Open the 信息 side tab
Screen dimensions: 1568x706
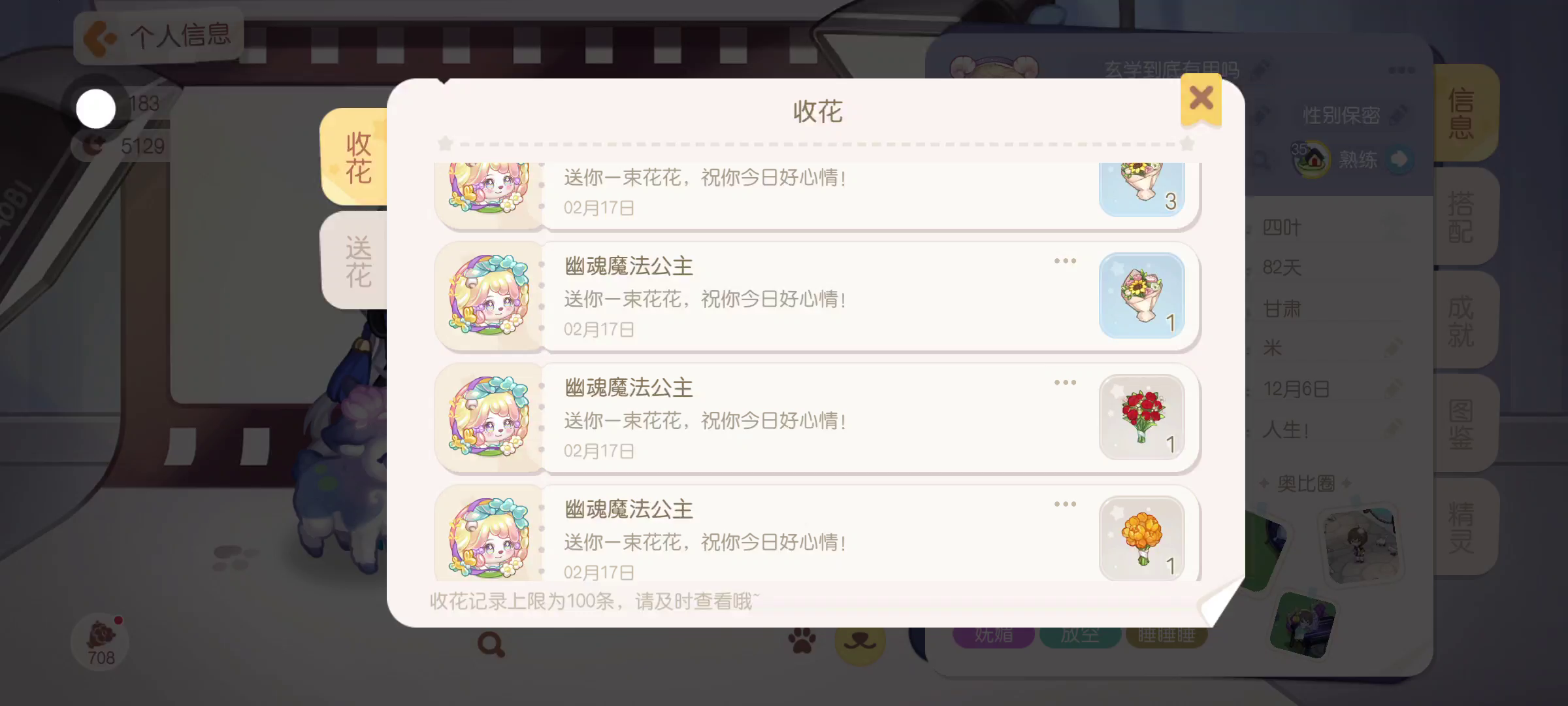pos(1462,112)
